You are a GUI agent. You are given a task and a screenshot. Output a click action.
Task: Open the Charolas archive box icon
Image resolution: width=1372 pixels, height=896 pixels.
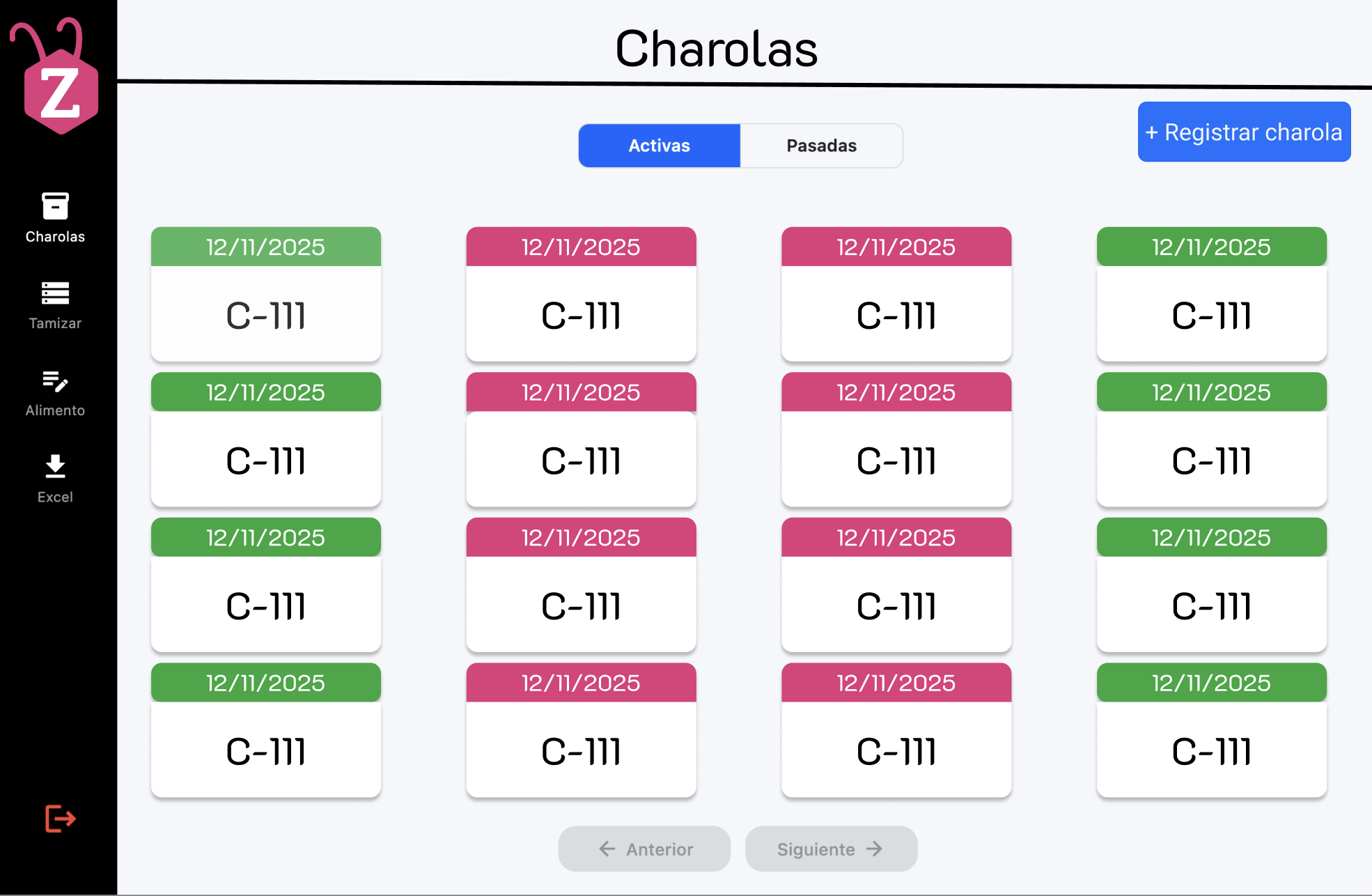[x=55, y=206]
